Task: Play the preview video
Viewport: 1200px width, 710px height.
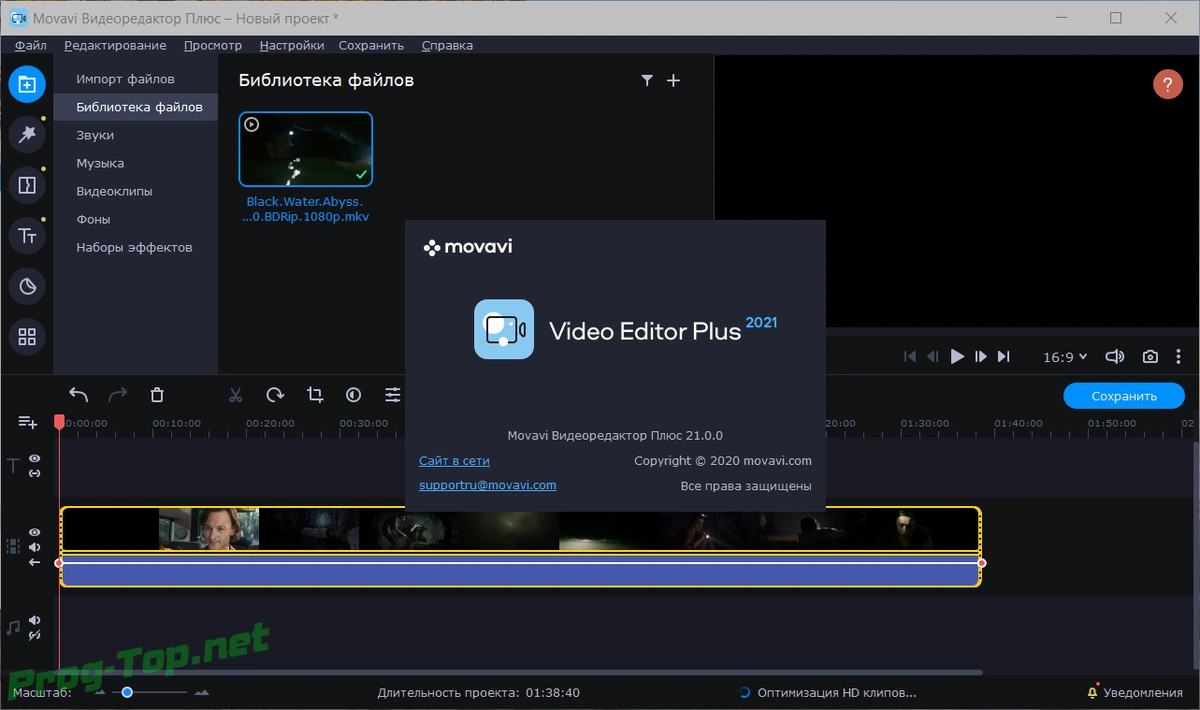Action: click(x=957, y=357)
